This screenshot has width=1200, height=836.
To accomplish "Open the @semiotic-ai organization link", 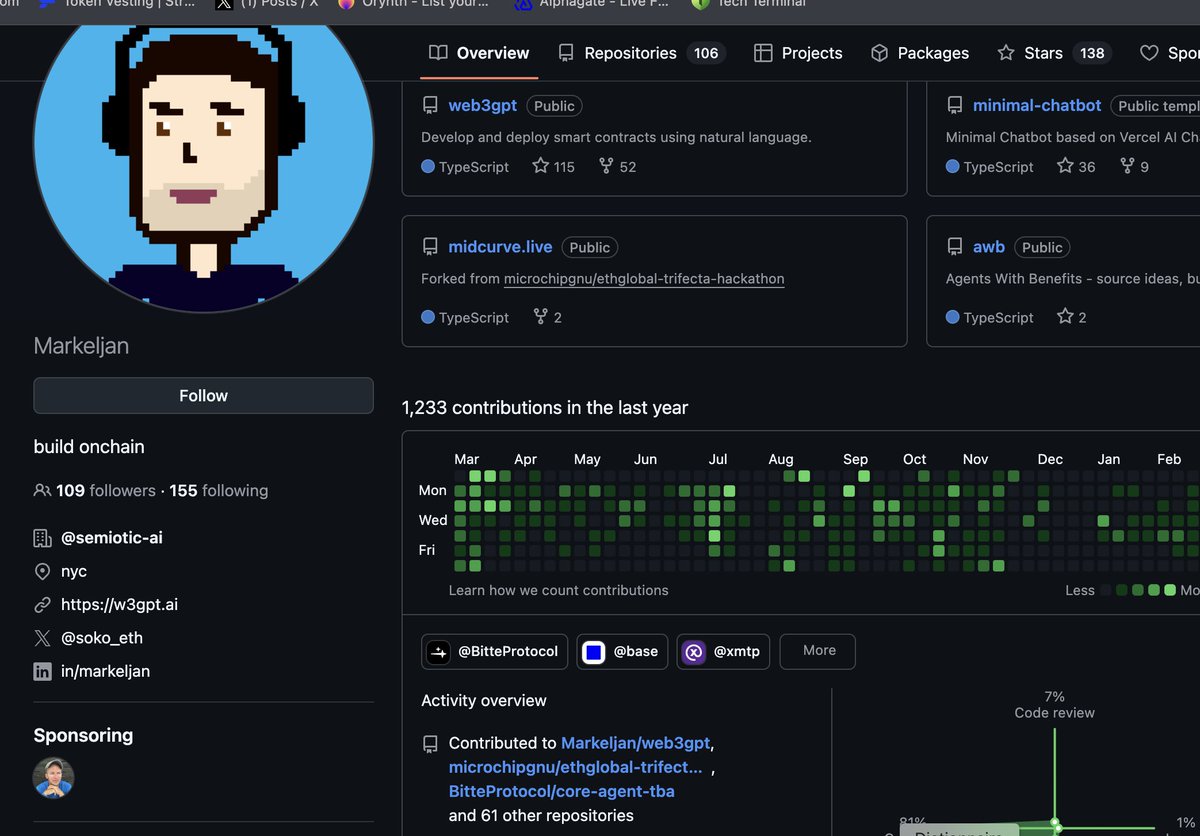I will click(x=112, y=537).
